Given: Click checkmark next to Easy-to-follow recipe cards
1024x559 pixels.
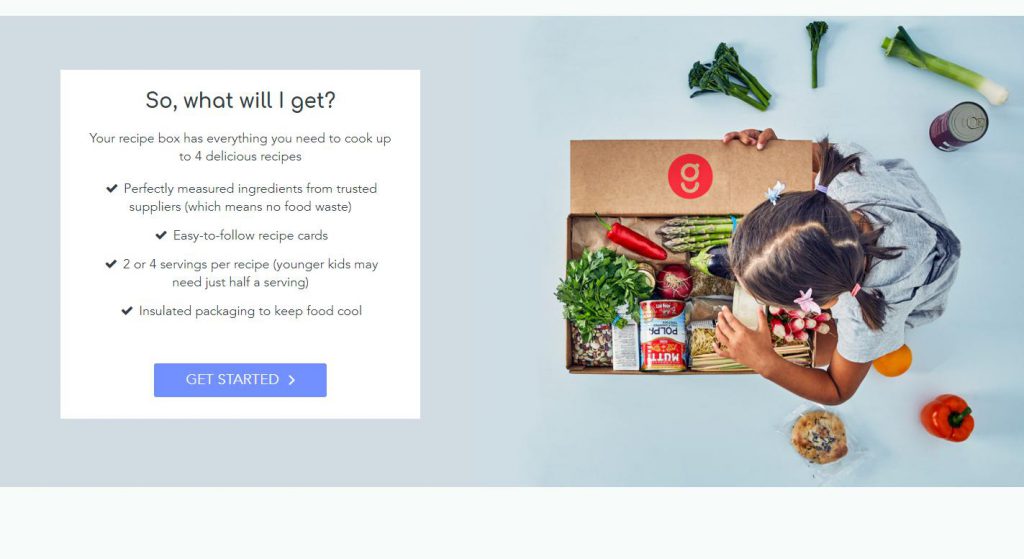Looking at the screenshot, I should [x=161, y=235].
